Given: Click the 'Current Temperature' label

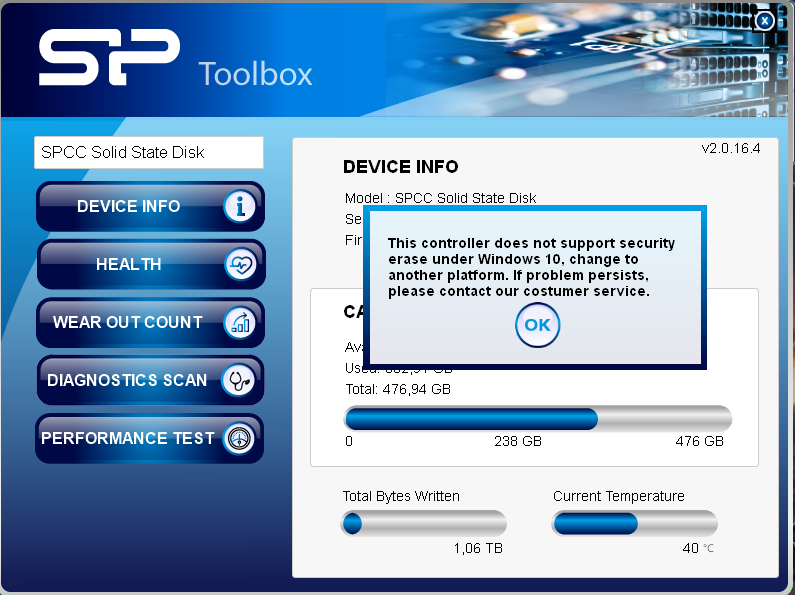Looking at the screenshot, I should (619, 496).
